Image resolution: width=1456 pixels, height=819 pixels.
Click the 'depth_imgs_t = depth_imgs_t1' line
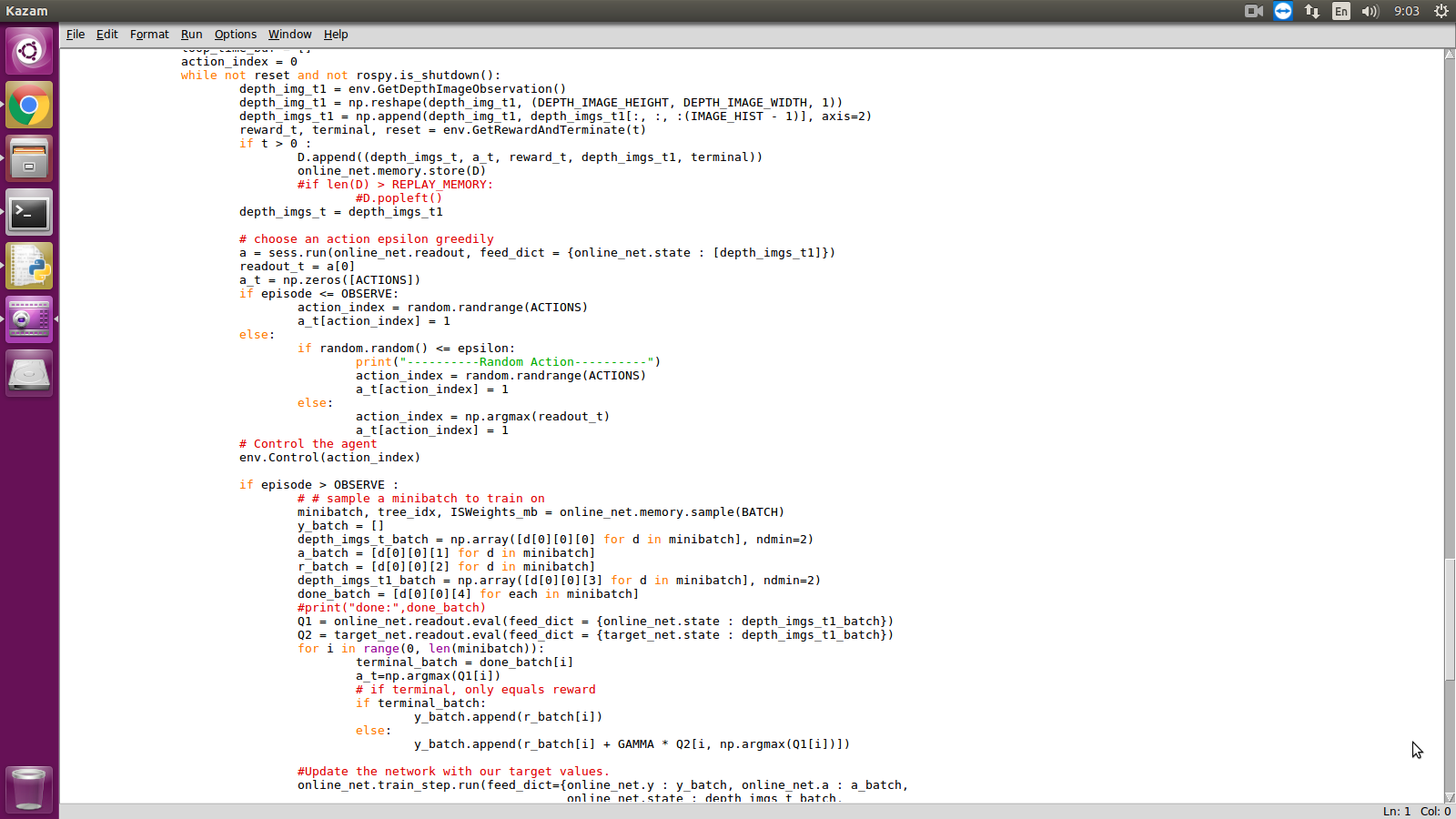tap(340, 212)
